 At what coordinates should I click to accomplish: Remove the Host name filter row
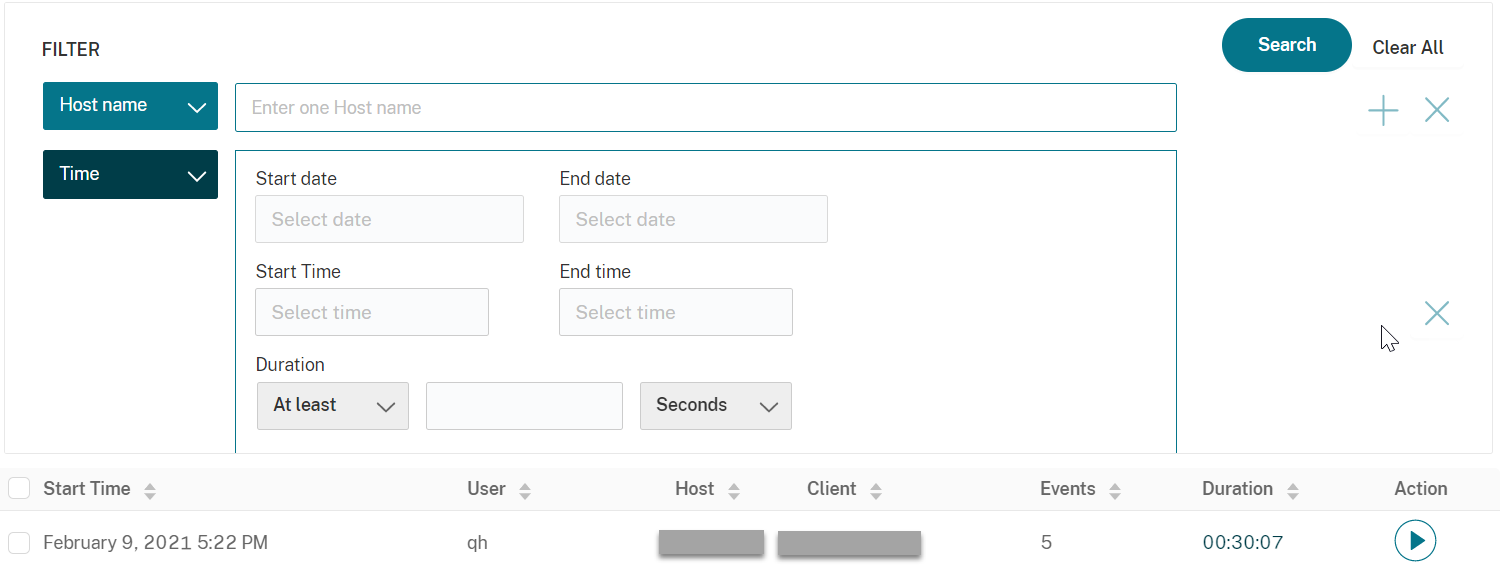[1437, 111]
